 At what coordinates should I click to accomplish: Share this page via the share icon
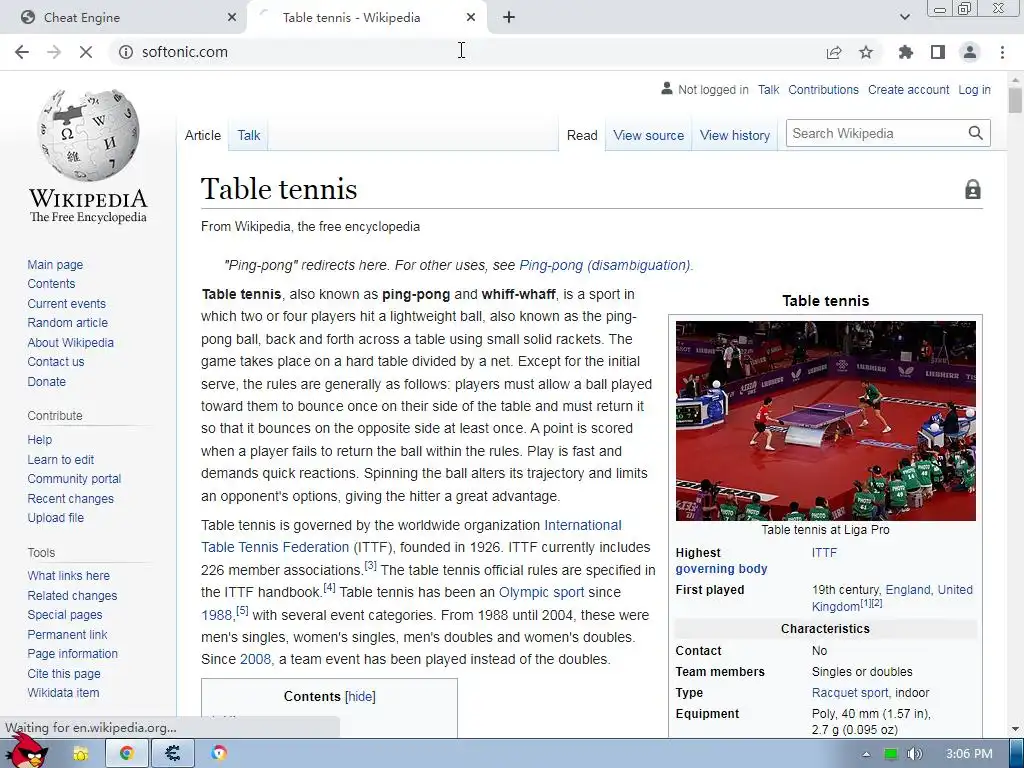(x=834, y=52)
